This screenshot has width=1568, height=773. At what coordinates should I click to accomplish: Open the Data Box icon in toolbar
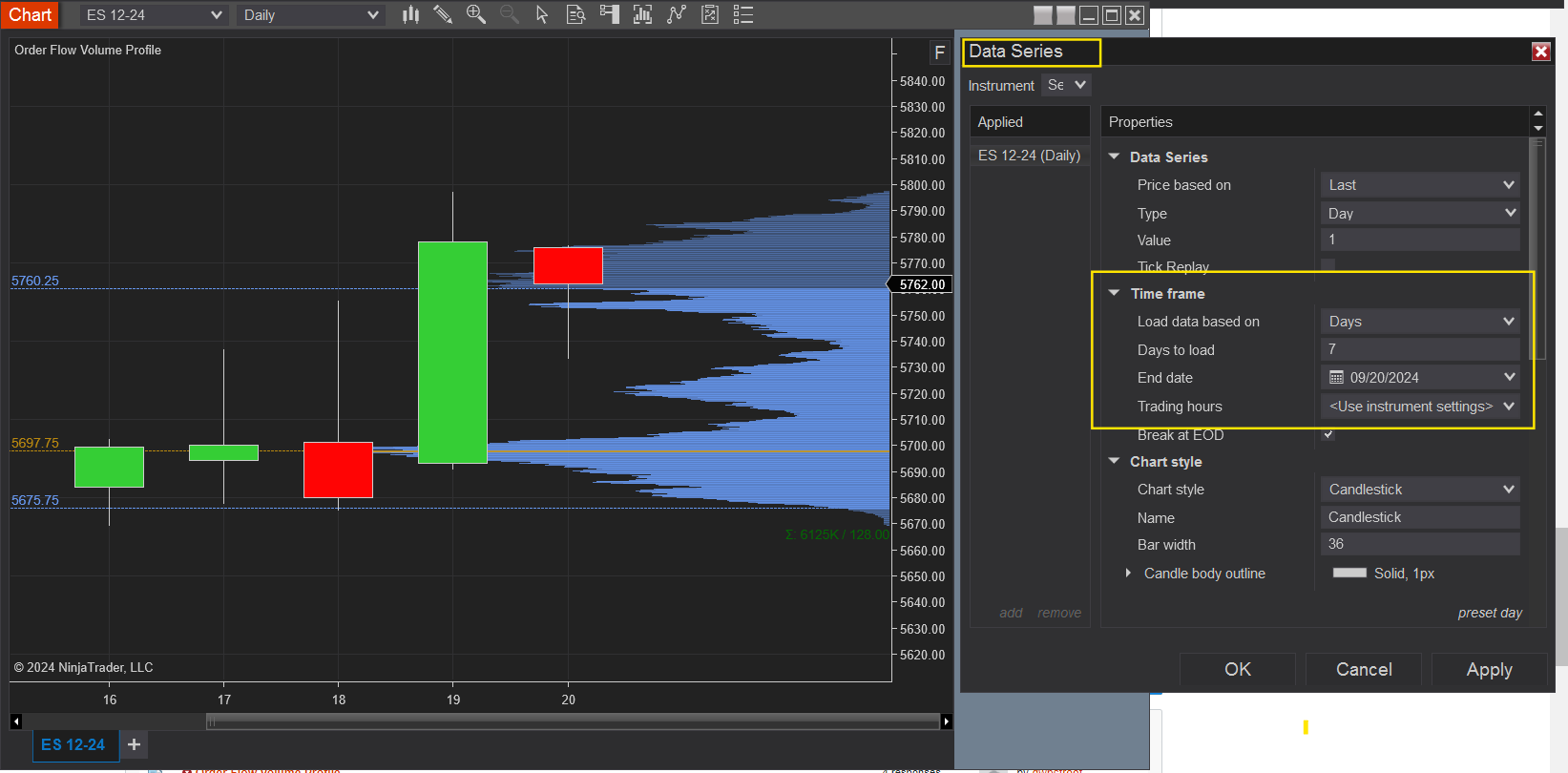[x=575, y=14]
